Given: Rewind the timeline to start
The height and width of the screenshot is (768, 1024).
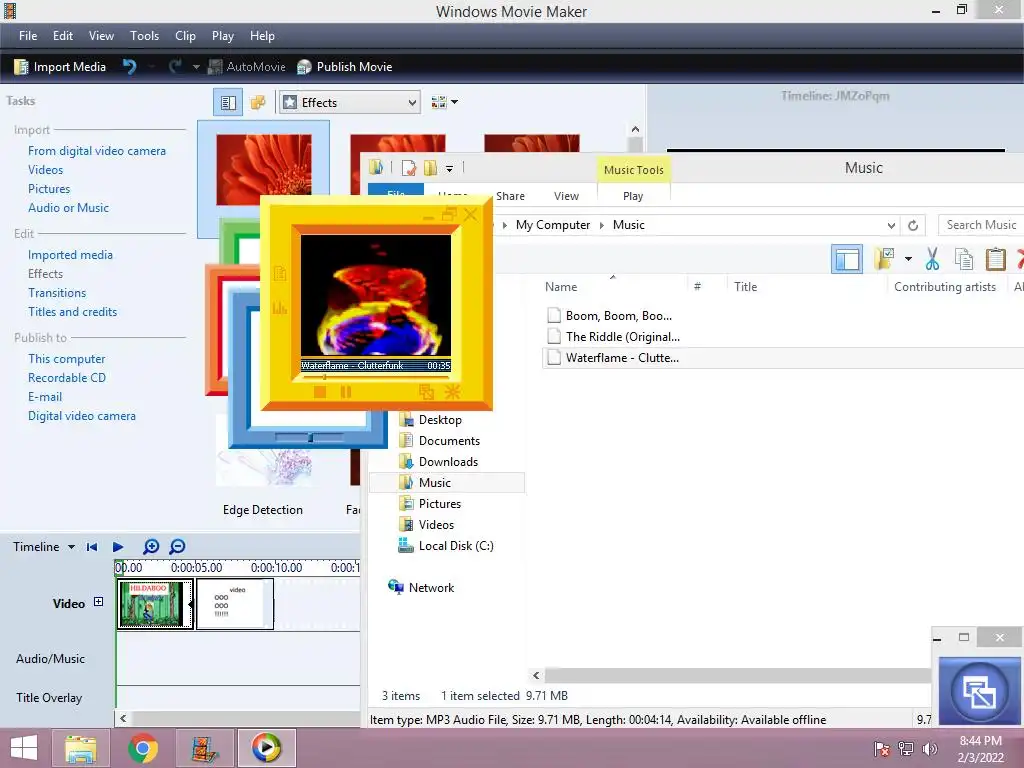Looking at the screenshot, I should tap(92, 547).
